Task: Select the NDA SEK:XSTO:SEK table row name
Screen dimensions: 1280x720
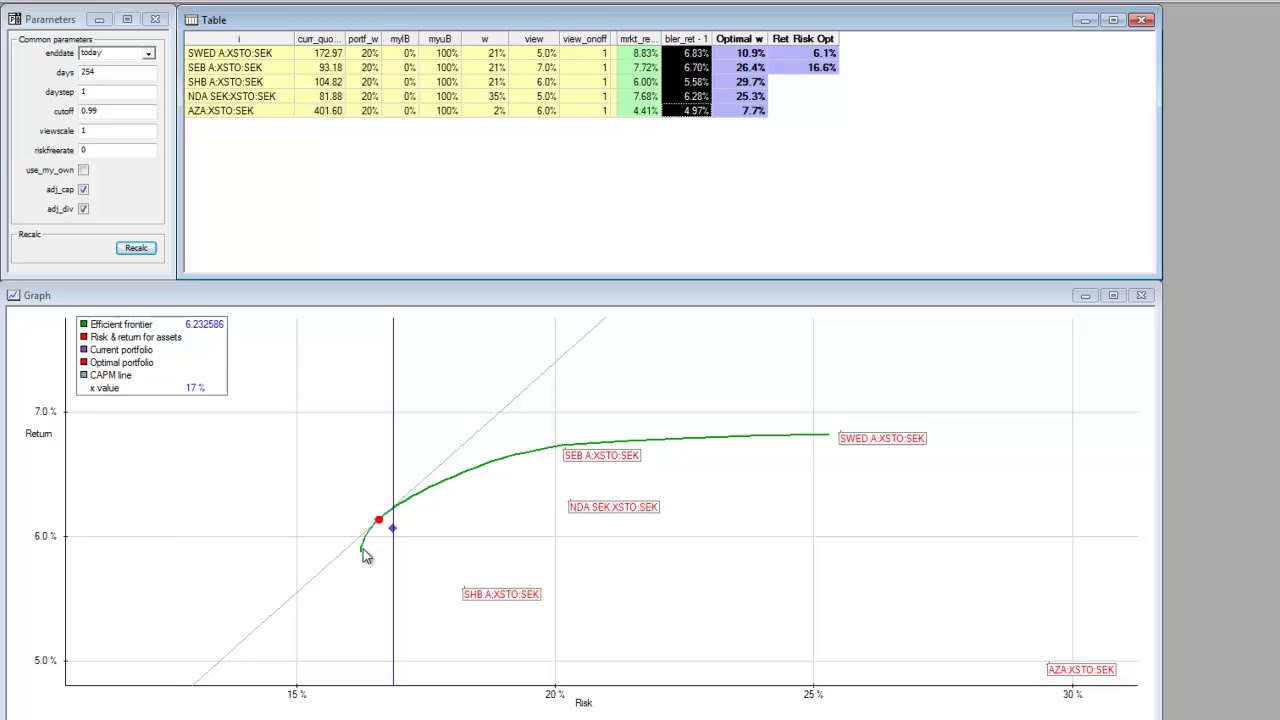Action: (232, 96)
